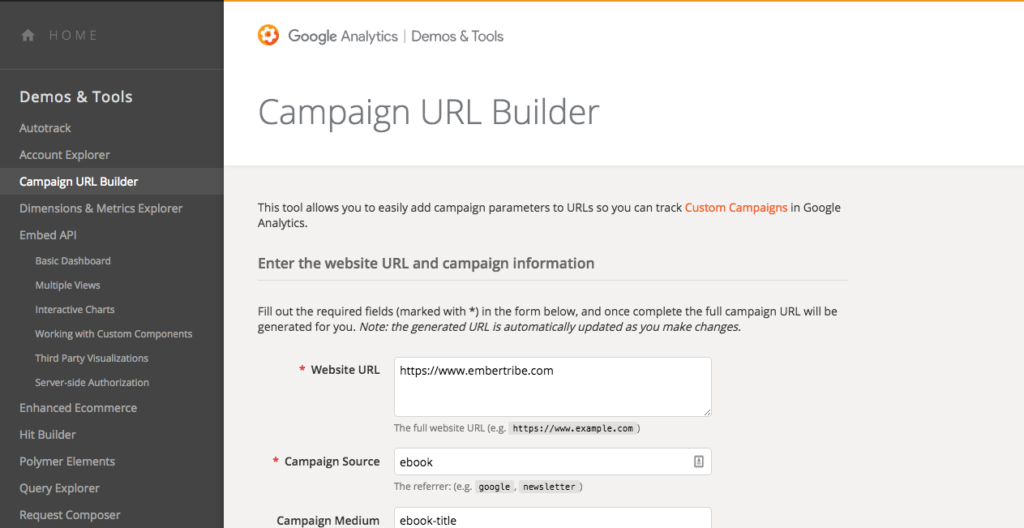Open Dimensions & Metrics Explorer
This screenshot has width=1024, height=528.
[101, 208]
